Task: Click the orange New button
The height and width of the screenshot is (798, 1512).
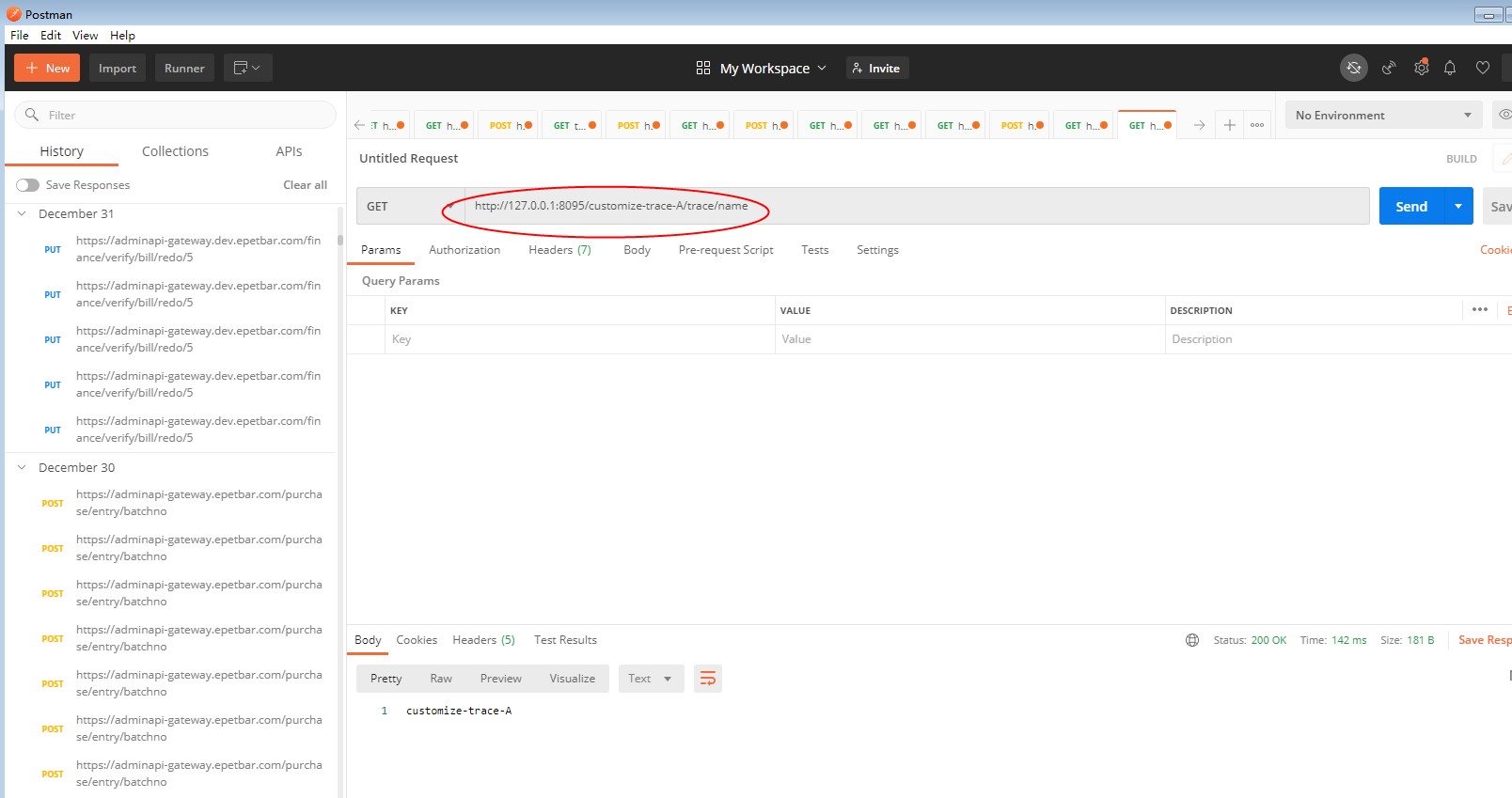Action: 47,68
